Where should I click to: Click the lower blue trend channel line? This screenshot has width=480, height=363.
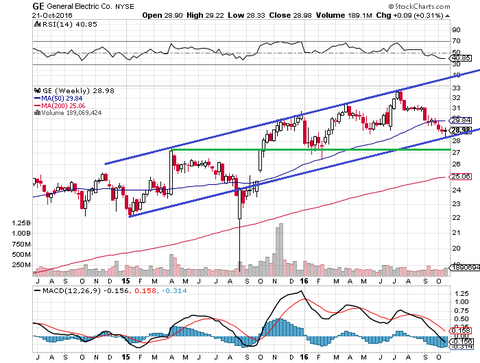coord(304,173)
